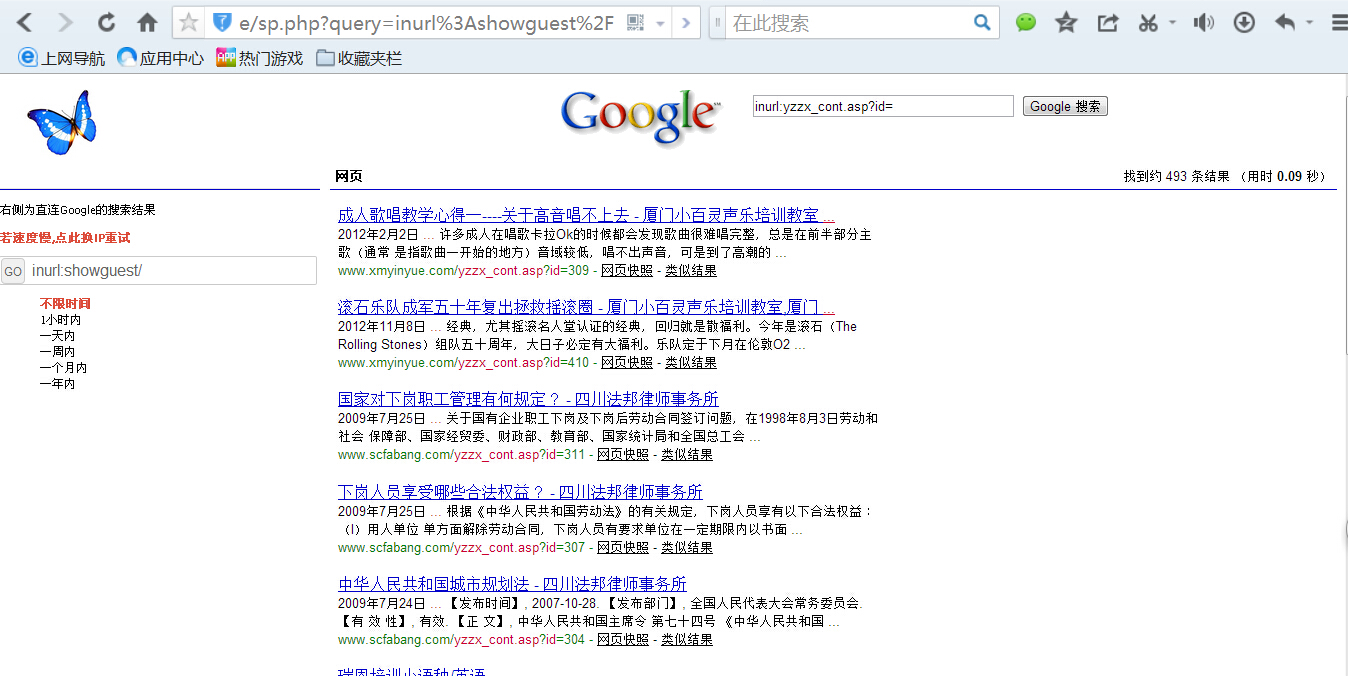Image resolution: width=1348 pixels, height=676 pixels.
Task: Click the browser 在此搜索 search box
Action: (x=848, y=23)
